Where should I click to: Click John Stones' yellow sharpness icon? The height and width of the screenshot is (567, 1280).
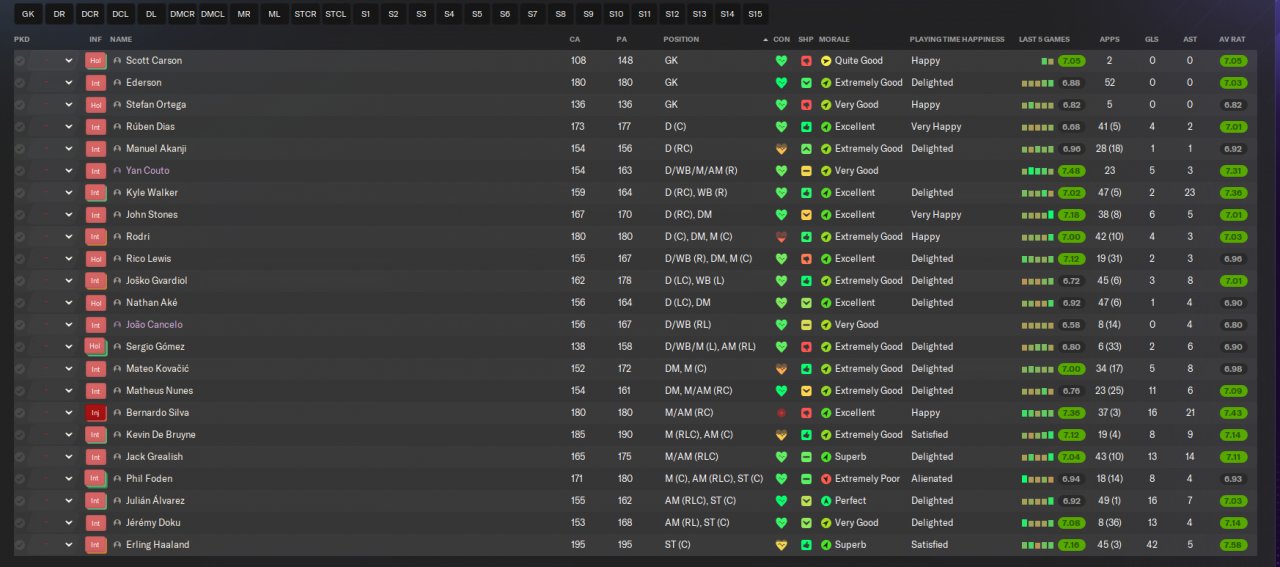coord(806,215)
